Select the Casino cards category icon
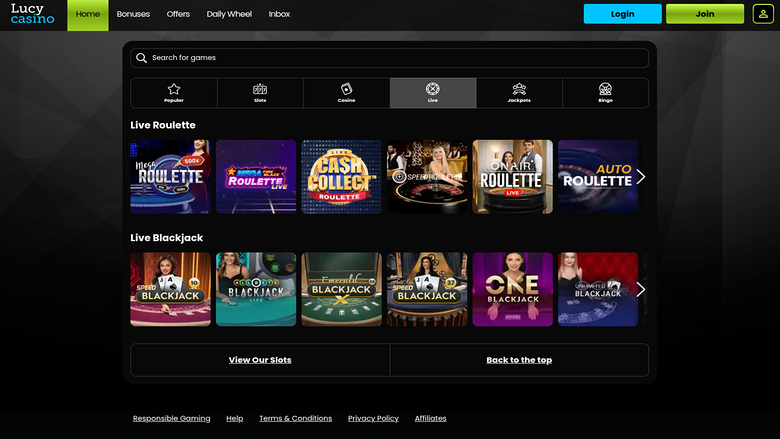Viewport: 780px width, 439px height. point(346,89)
